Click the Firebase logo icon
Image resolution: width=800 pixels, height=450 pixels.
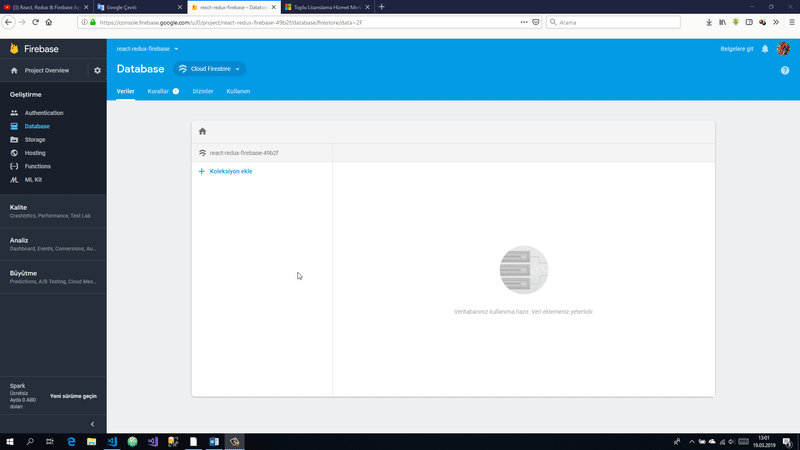click(x=14, y=49)
